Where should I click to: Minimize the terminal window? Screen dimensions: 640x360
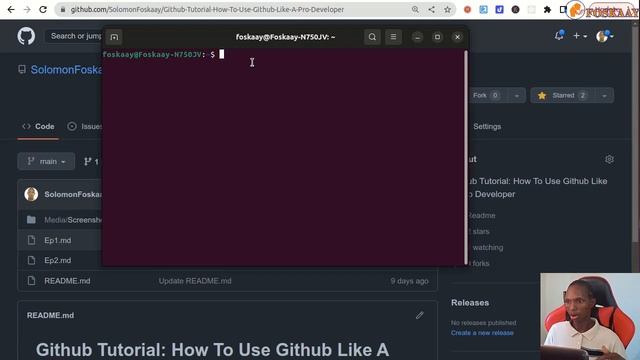pyautogui.click(x=417, y=37)
